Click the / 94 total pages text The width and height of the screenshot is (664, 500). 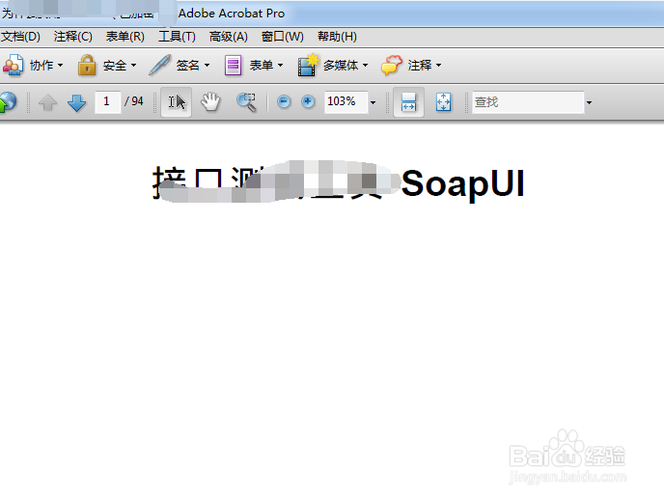coord(134,101)
